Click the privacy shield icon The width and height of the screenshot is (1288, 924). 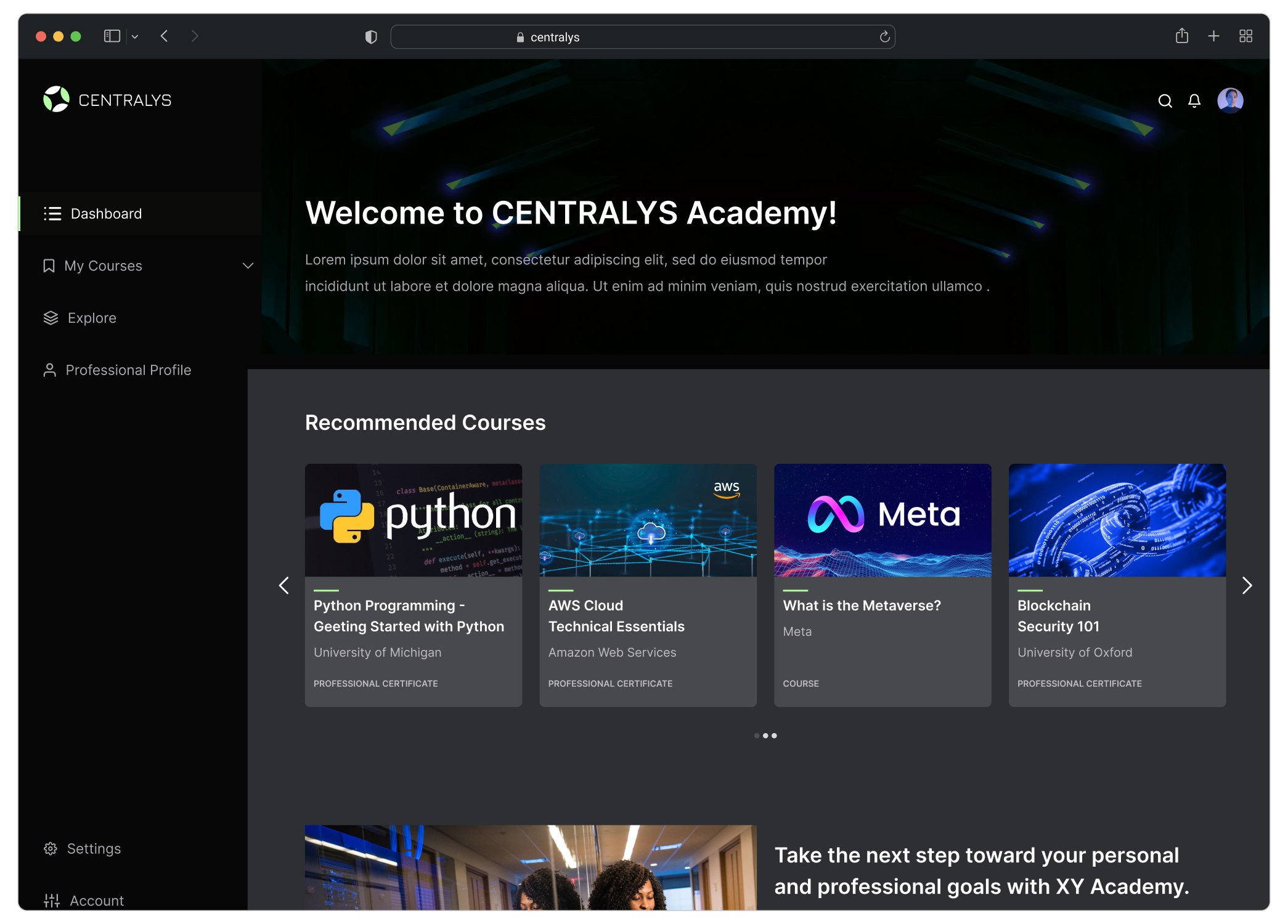pos(371,37)
